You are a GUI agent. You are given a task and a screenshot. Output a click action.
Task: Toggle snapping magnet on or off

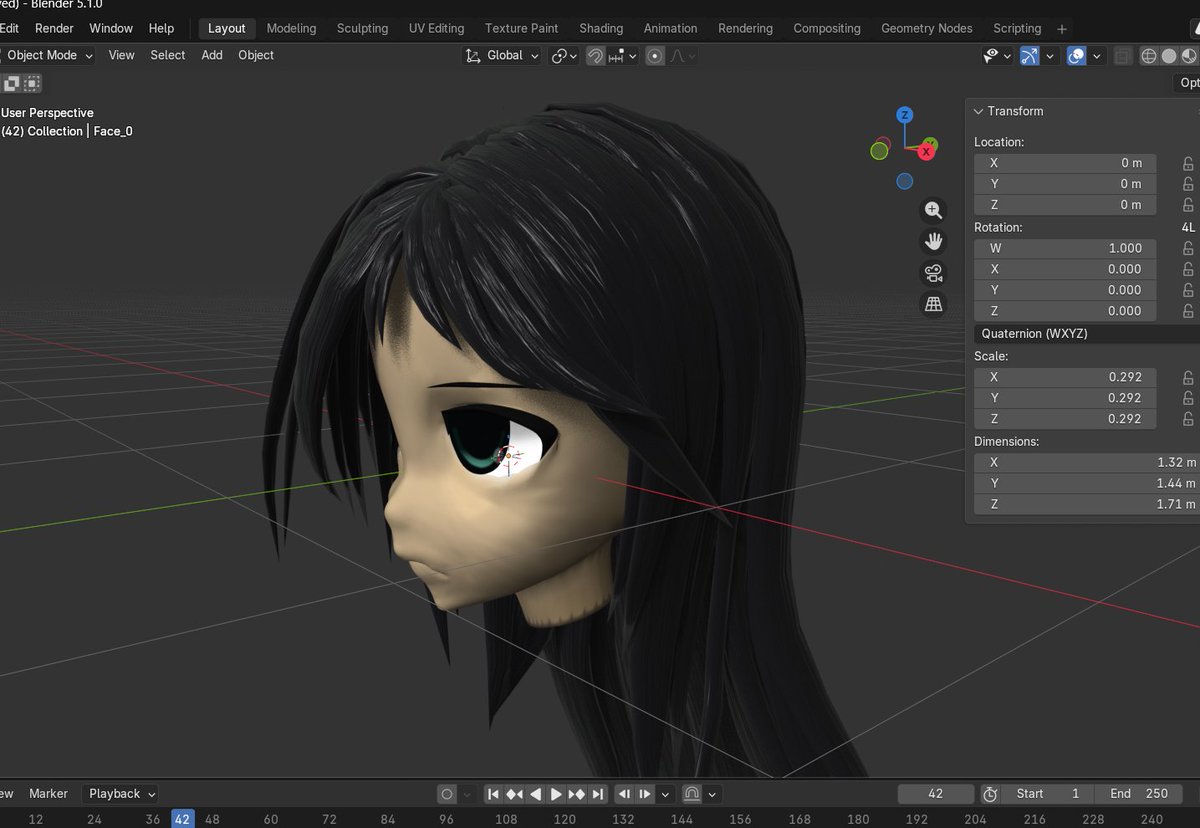click(595, 56)
